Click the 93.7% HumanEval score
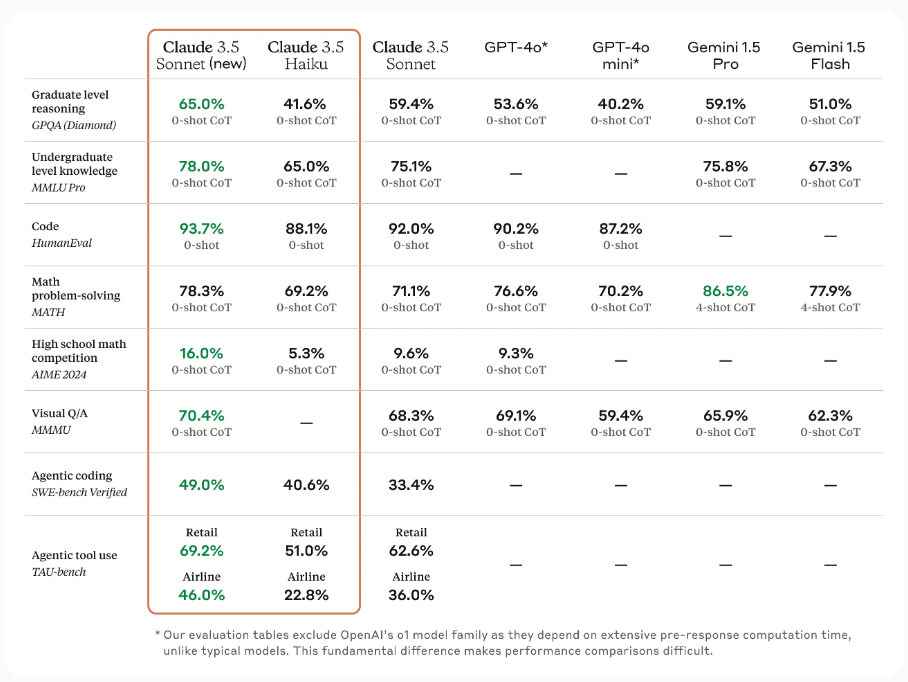 202,229
